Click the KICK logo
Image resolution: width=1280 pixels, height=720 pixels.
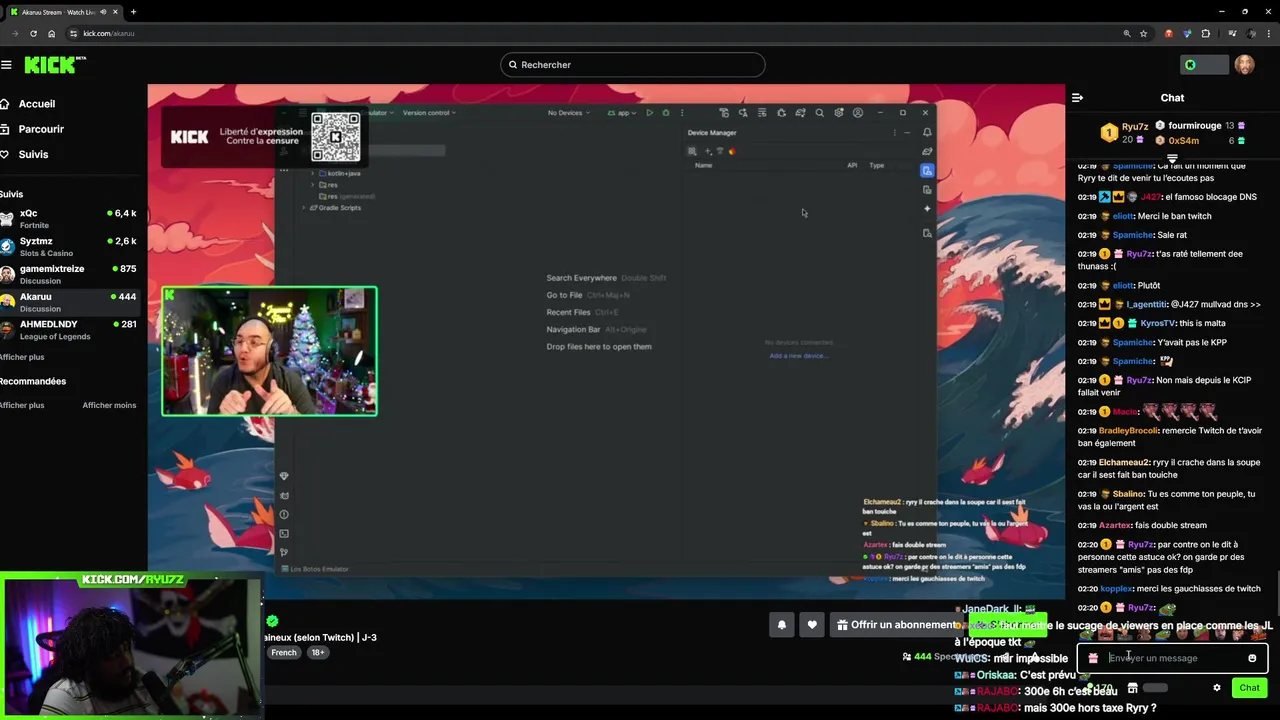pos(50,65)
